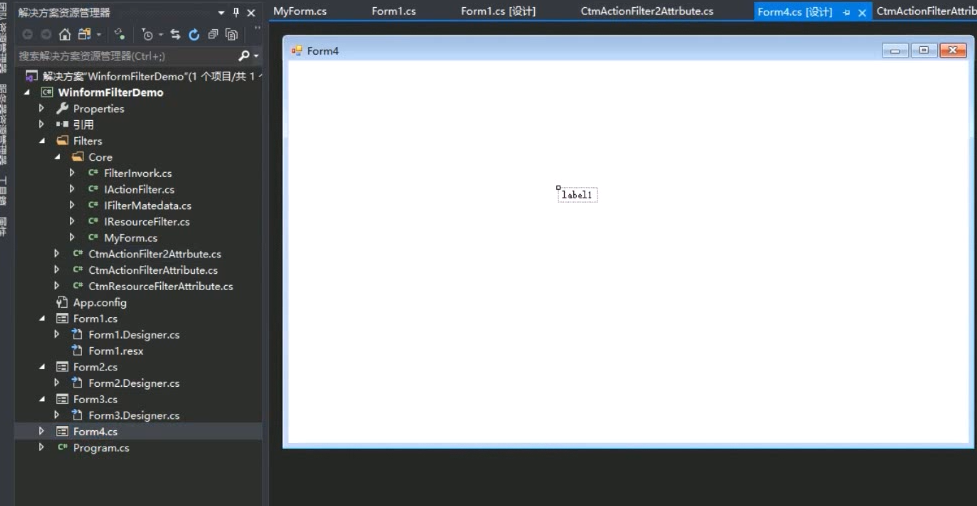Click the search magnifier icon in Solution Explorer
977x506 pixels.
(x=244, y=56)
